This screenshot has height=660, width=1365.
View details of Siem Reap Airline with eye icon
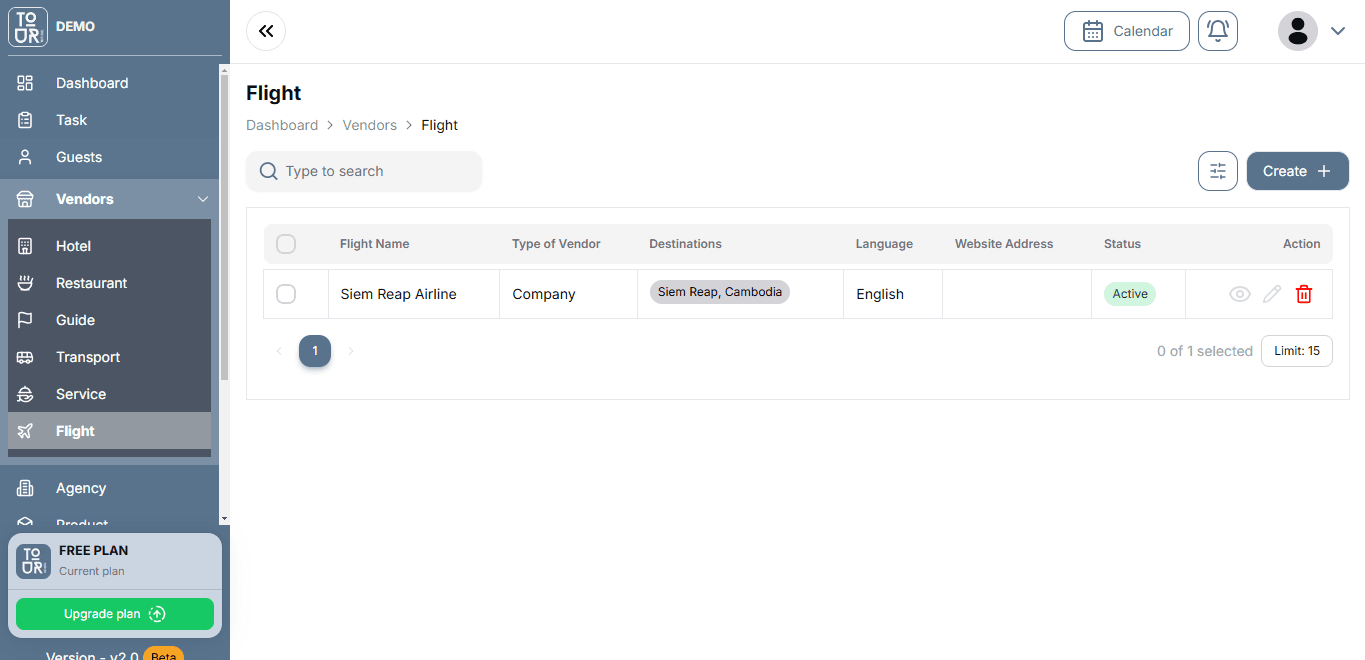(x=1239, y=294)
